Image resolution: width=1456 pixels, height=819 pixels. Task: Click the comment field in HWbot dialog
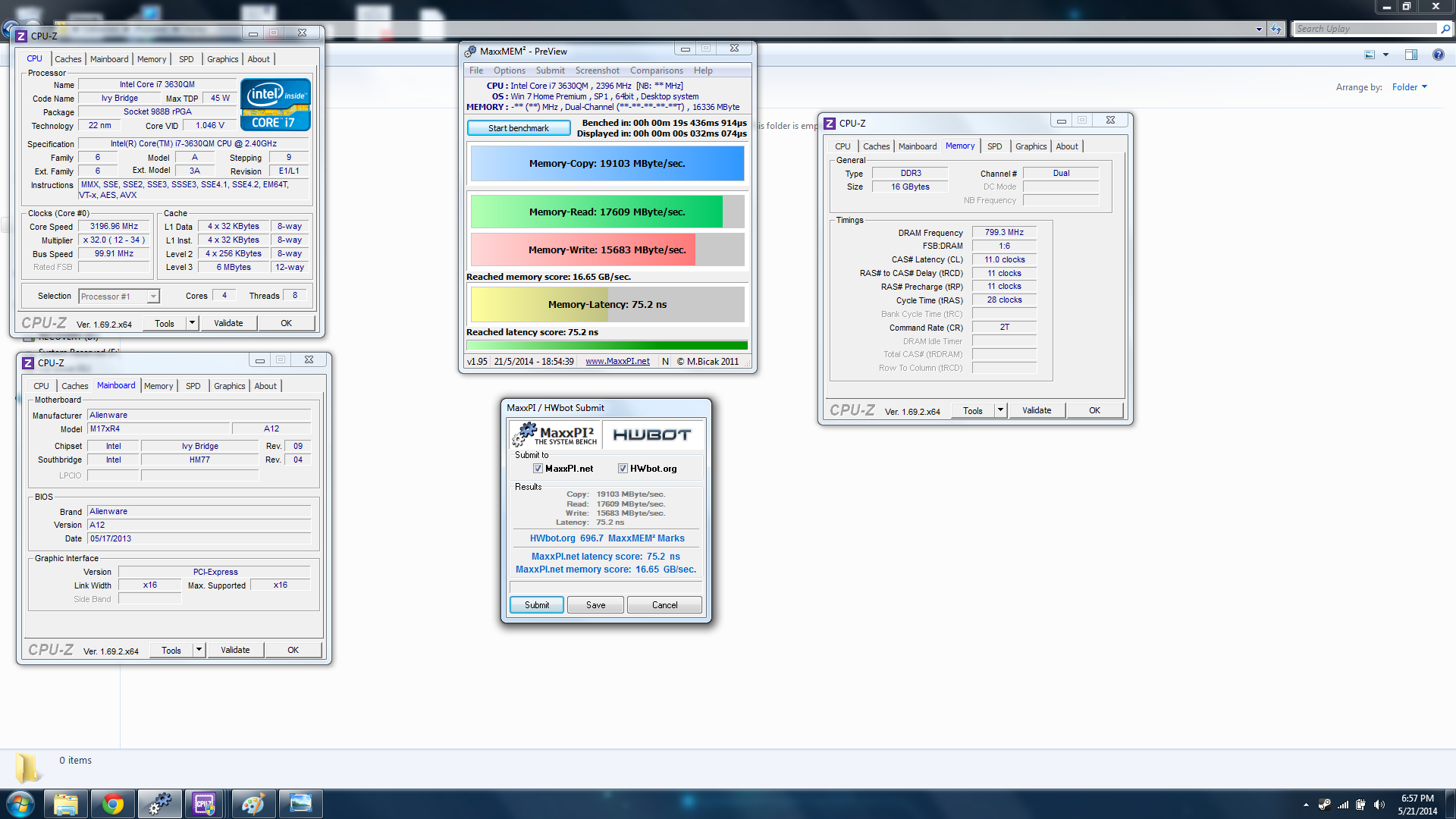[606, 587]
